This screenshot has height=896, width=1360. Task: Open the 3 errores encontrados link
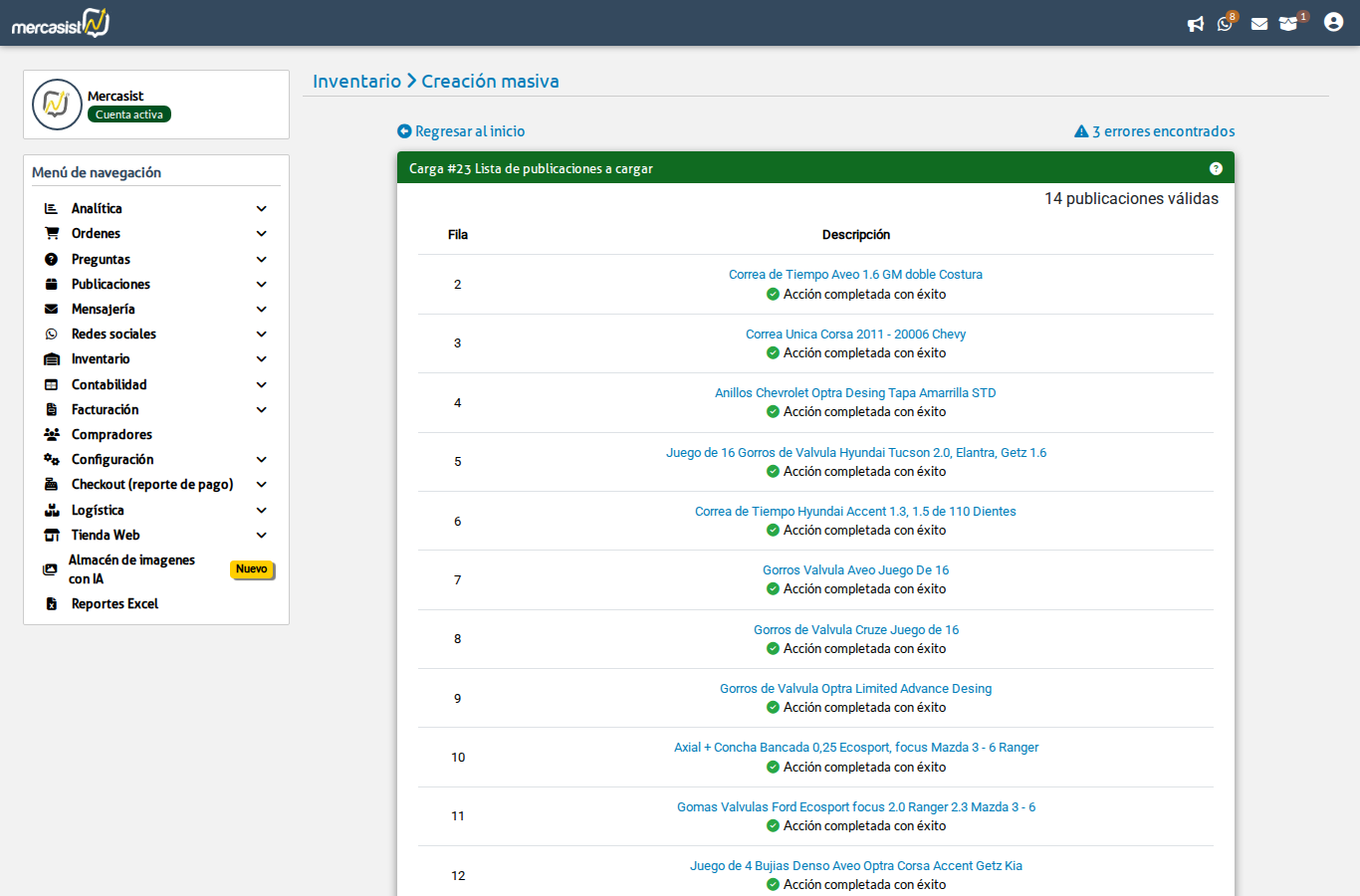click(1162, 130)
